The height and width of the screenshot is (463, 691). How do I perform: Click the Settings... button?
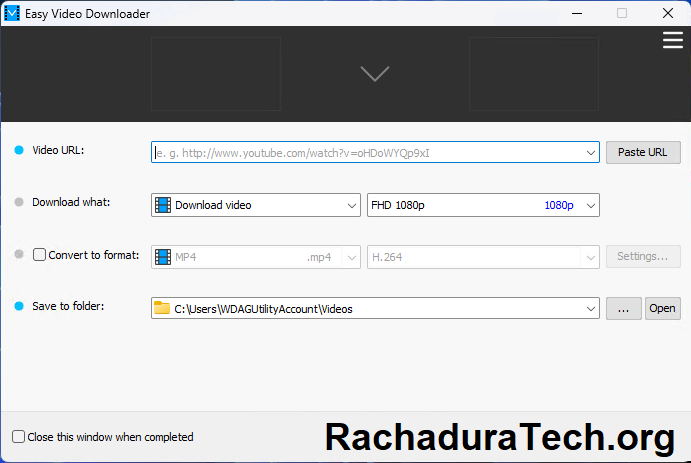click(x=643, y=256)
